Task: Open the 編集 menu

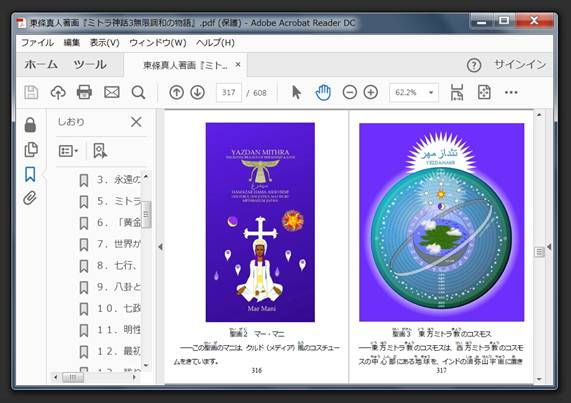Action: point(72,43)
